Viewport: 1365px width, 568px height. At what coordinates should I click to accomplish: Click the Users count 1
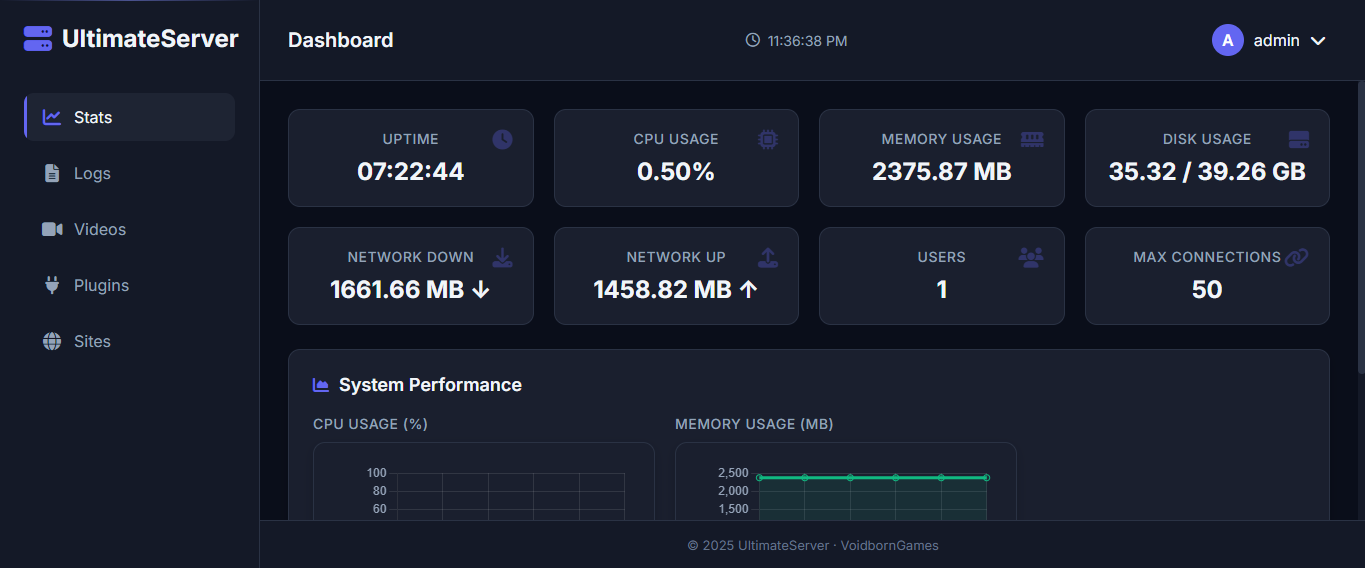click(942, 290)
